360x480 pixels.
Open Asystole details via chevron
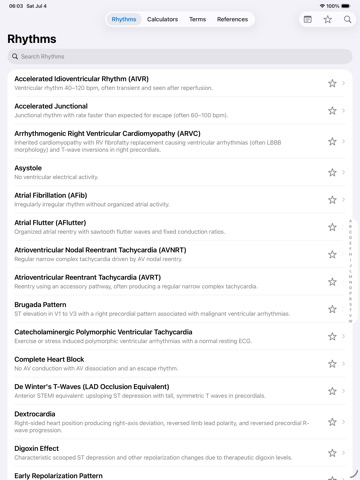[x=343, y=172]
